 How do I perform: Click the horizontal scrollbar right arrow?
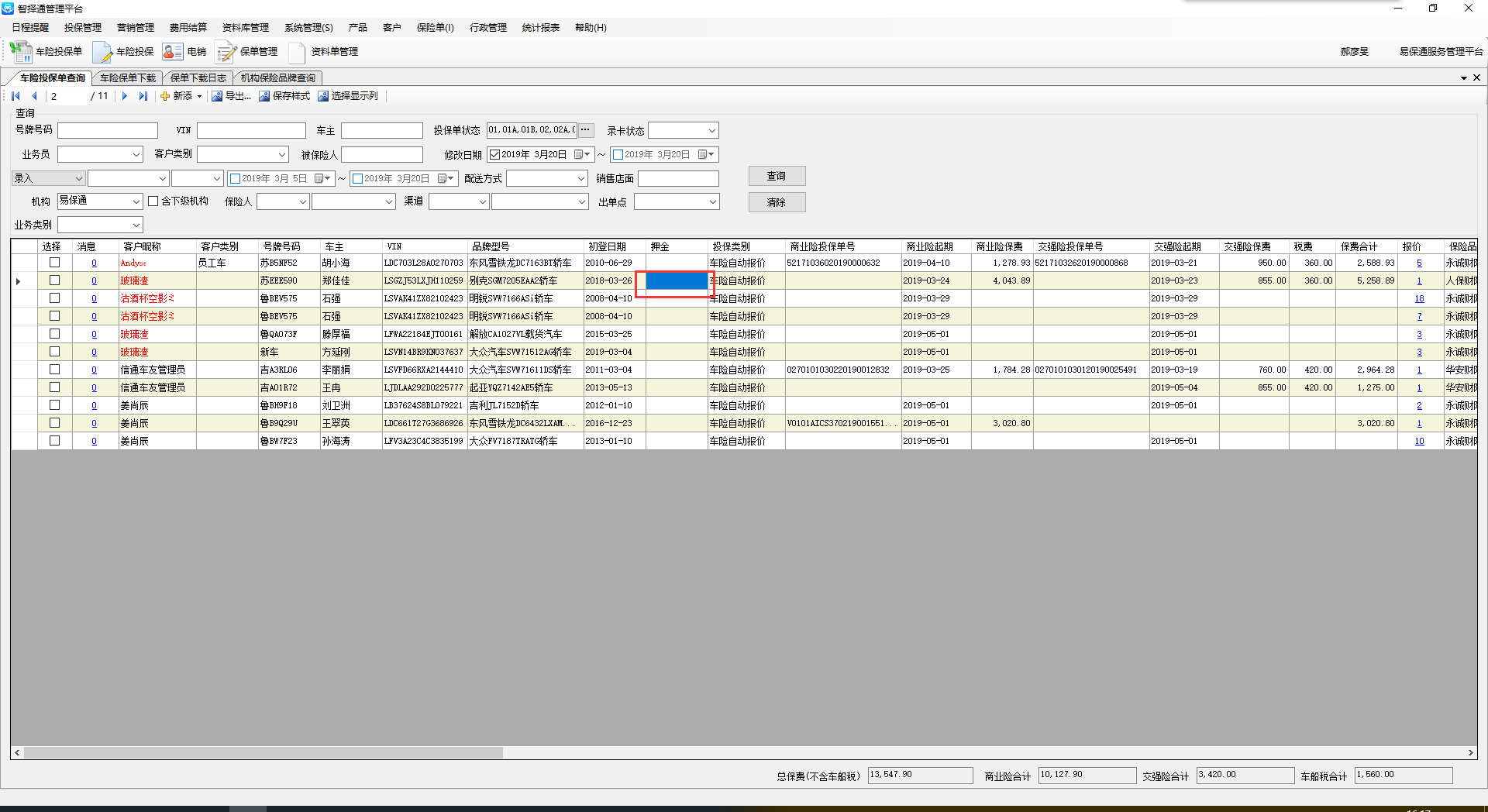pyautogui.click(x=1470, y=752)
